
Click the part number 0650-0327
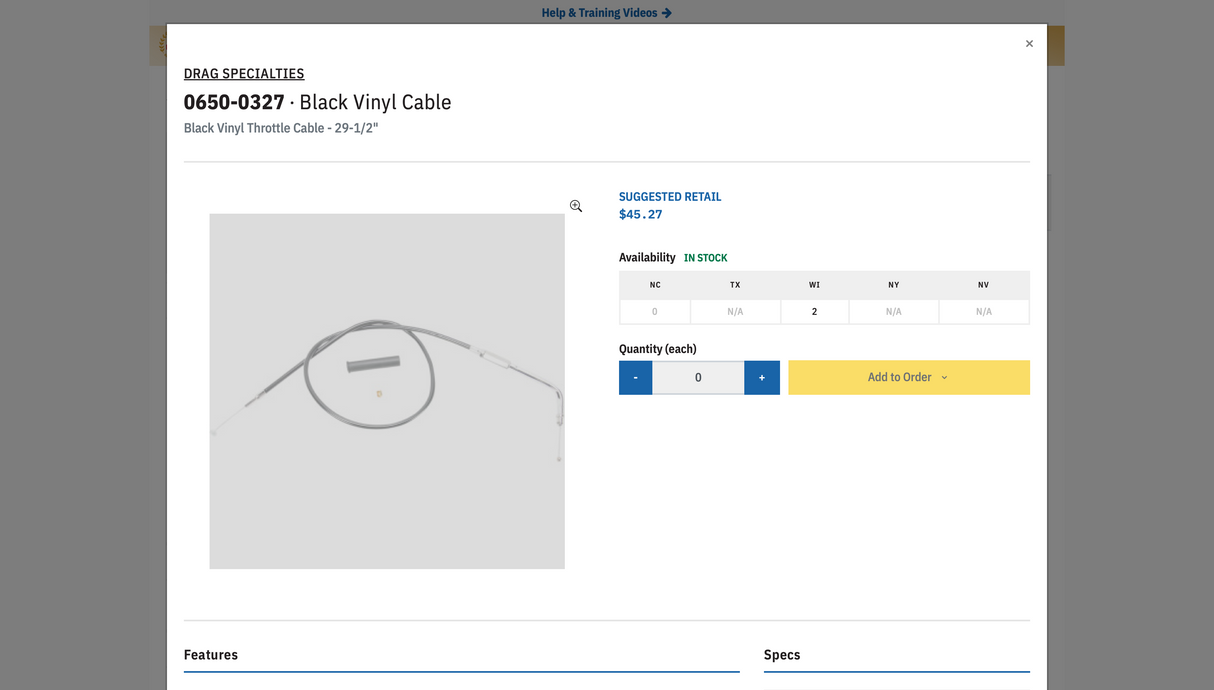(x=234, y=102)
